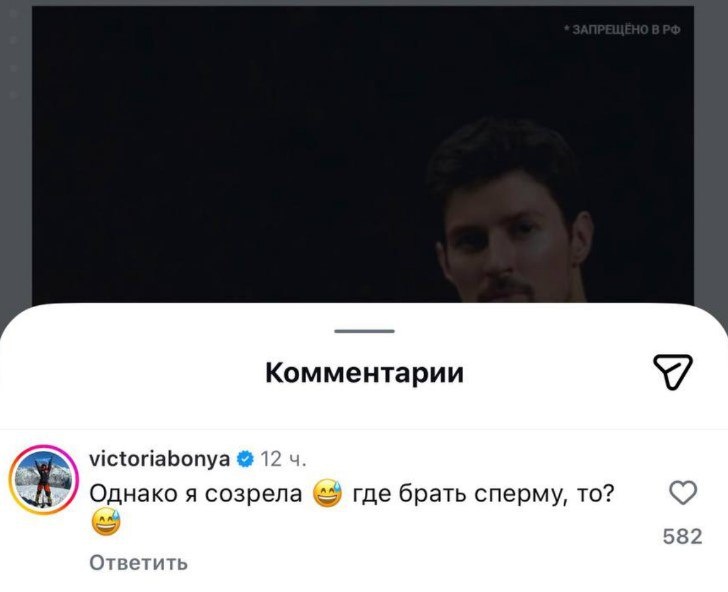Open victoriabonya's avatar story ring

point(44,480)
